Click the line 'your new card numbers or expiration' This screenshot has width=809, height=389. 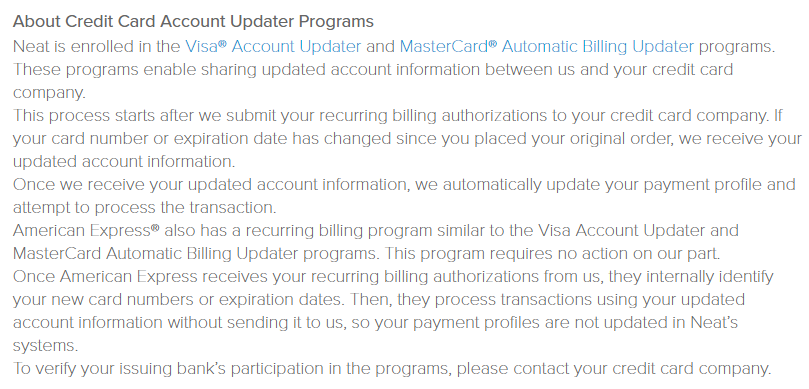click(x=379, y=300)
